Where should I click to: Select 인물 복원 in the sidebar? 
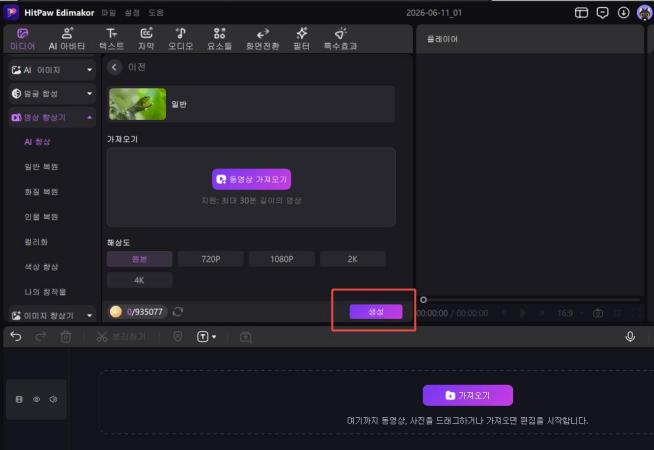(x=41, y=217)
